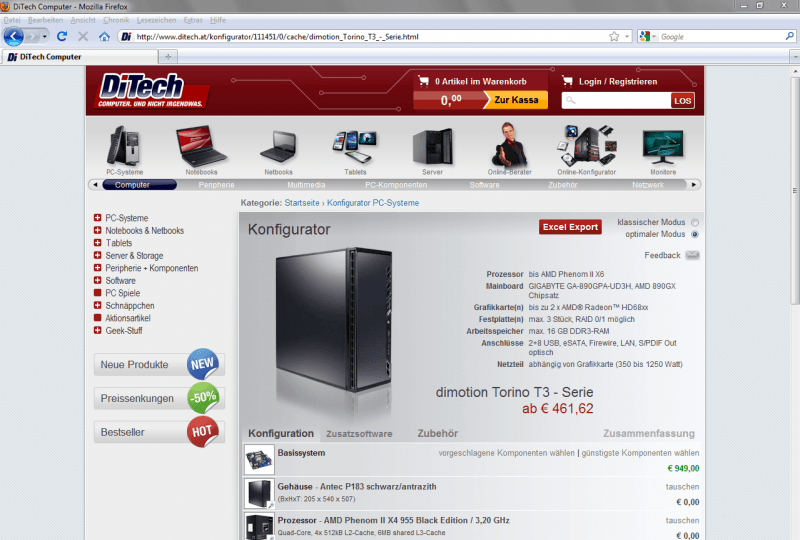The image size is (800, 540).
Task: Expand Schnäppchen sidebar plus icon
Action: tap(97, 305)
